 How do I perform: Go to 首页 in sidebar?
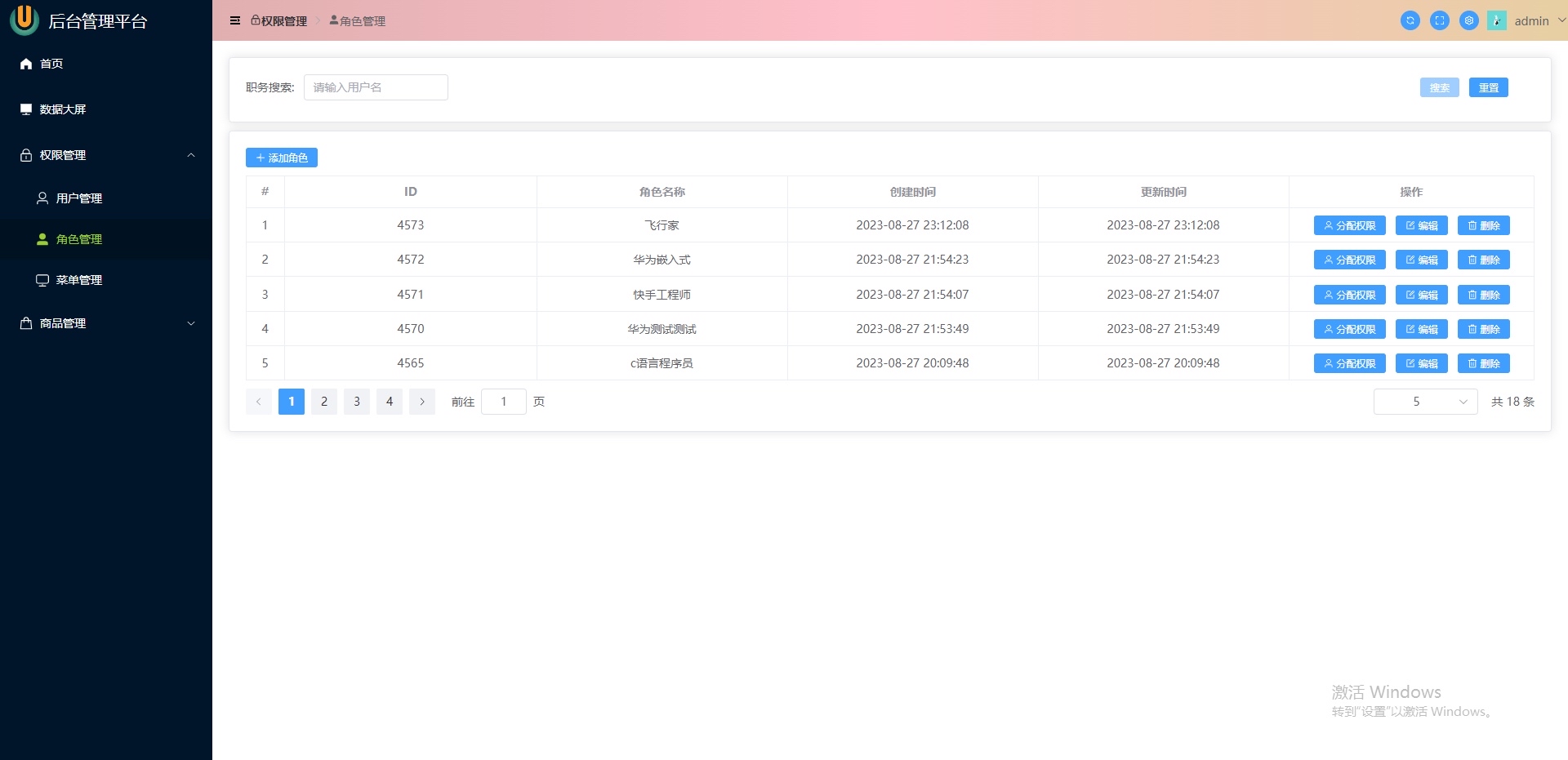coord(106,64)
